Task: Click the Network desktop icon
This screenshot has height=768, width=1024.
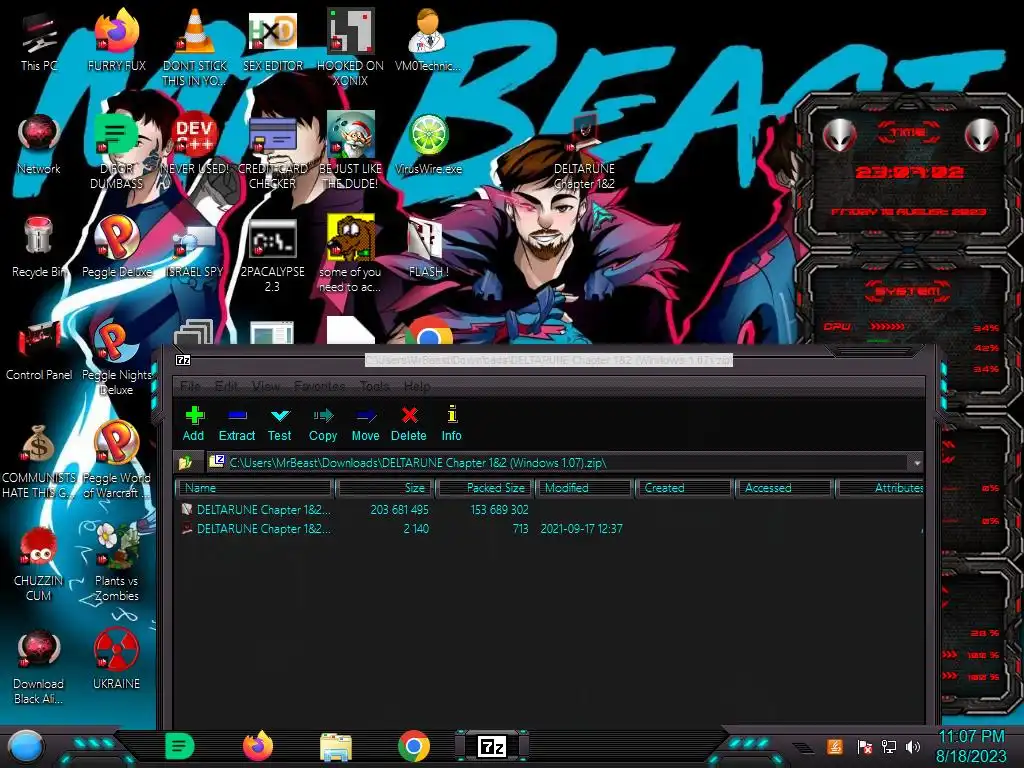Action: 39,144
